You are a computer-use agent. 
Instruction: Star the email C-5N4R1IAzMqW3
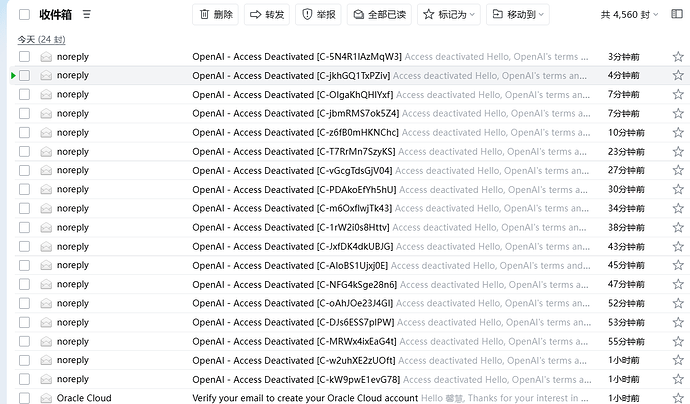click(x=678, y=57)
